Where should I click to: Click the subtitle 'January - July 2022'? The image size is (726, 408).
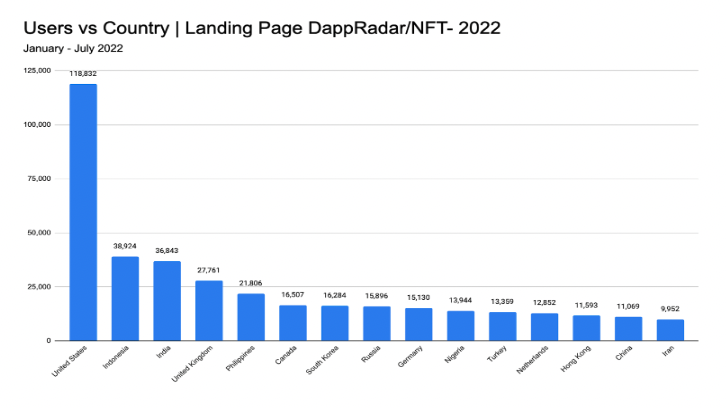pos(73,49)
